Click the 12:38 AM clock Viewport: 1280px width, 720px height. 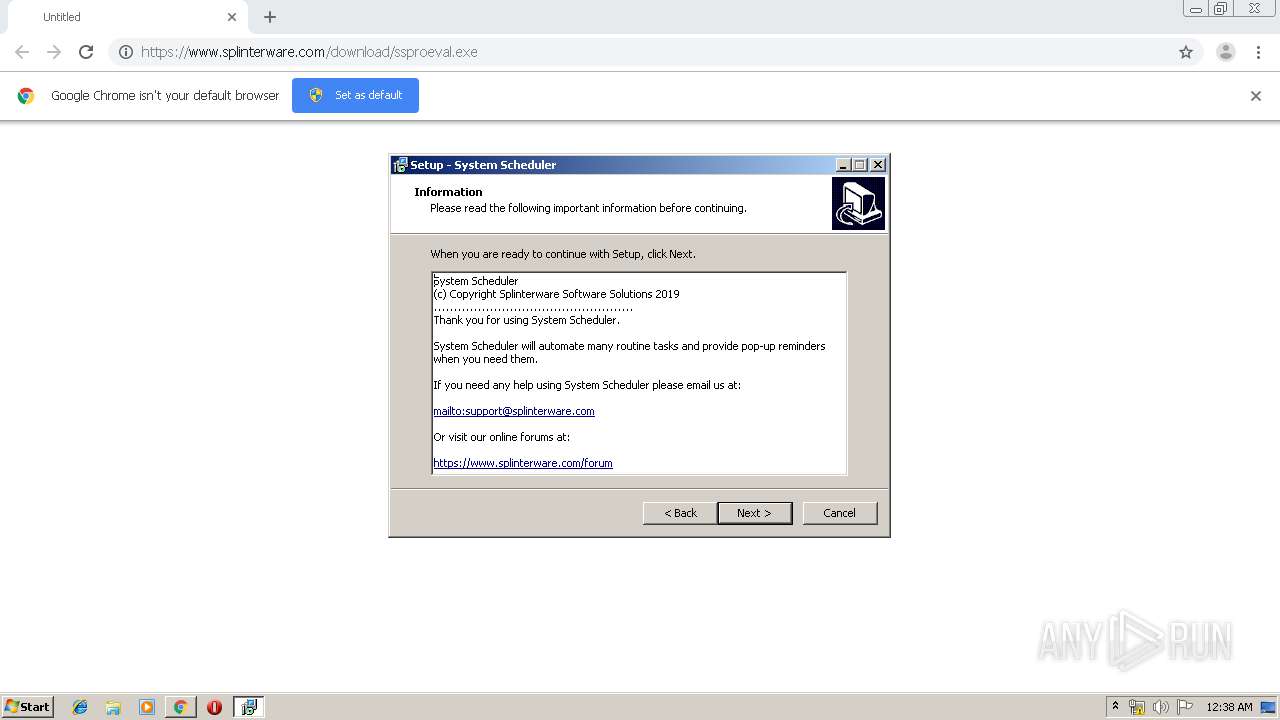1229,707
